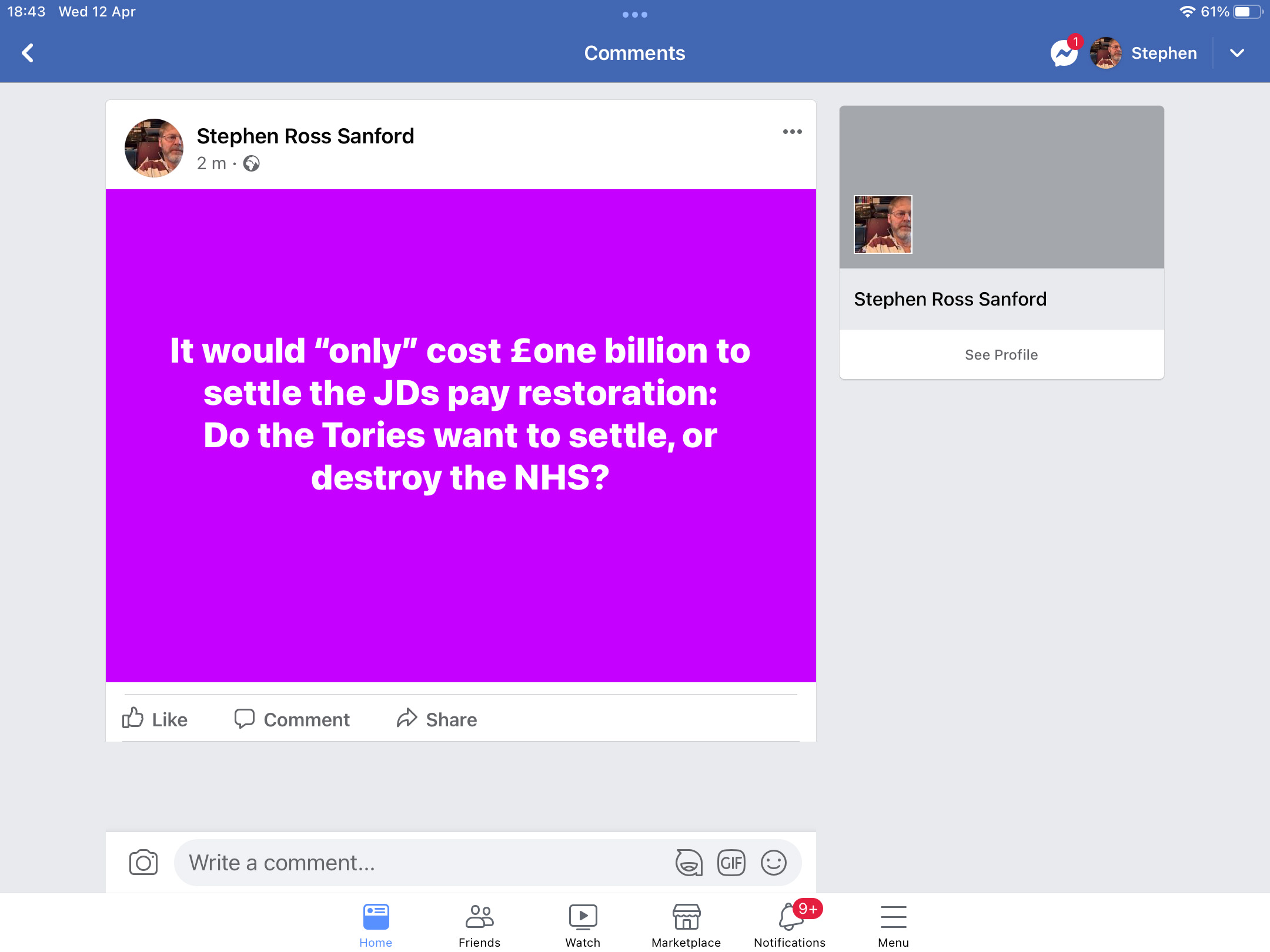Open the Watch tab
Viewport: 1270px width, 952px height.
click(583, 925)
